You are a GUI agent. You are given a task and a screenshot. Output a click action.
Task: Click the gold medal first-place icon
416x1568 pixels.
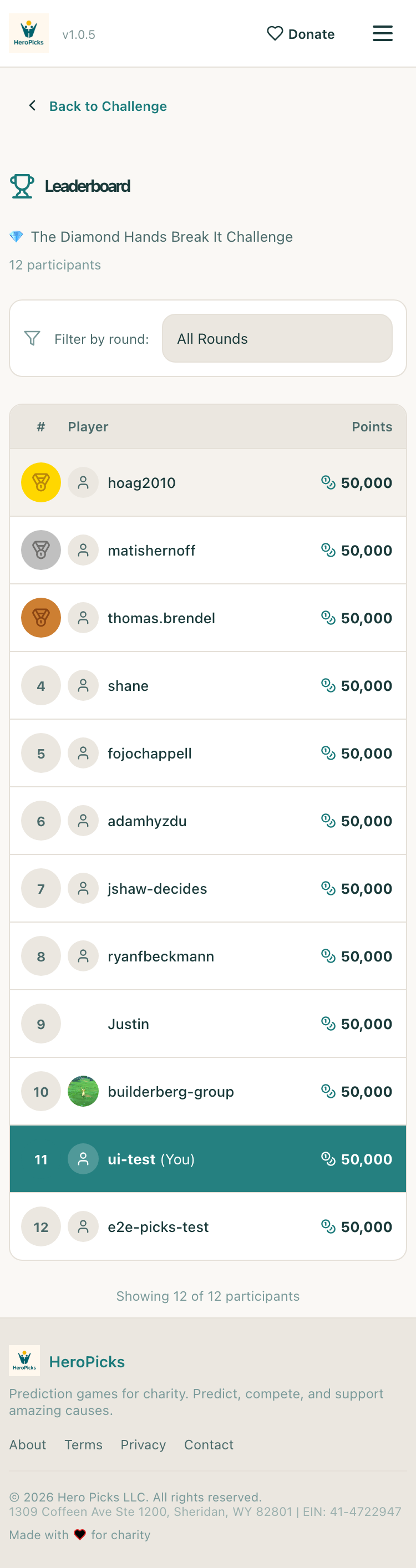click(x=41, y=483)
